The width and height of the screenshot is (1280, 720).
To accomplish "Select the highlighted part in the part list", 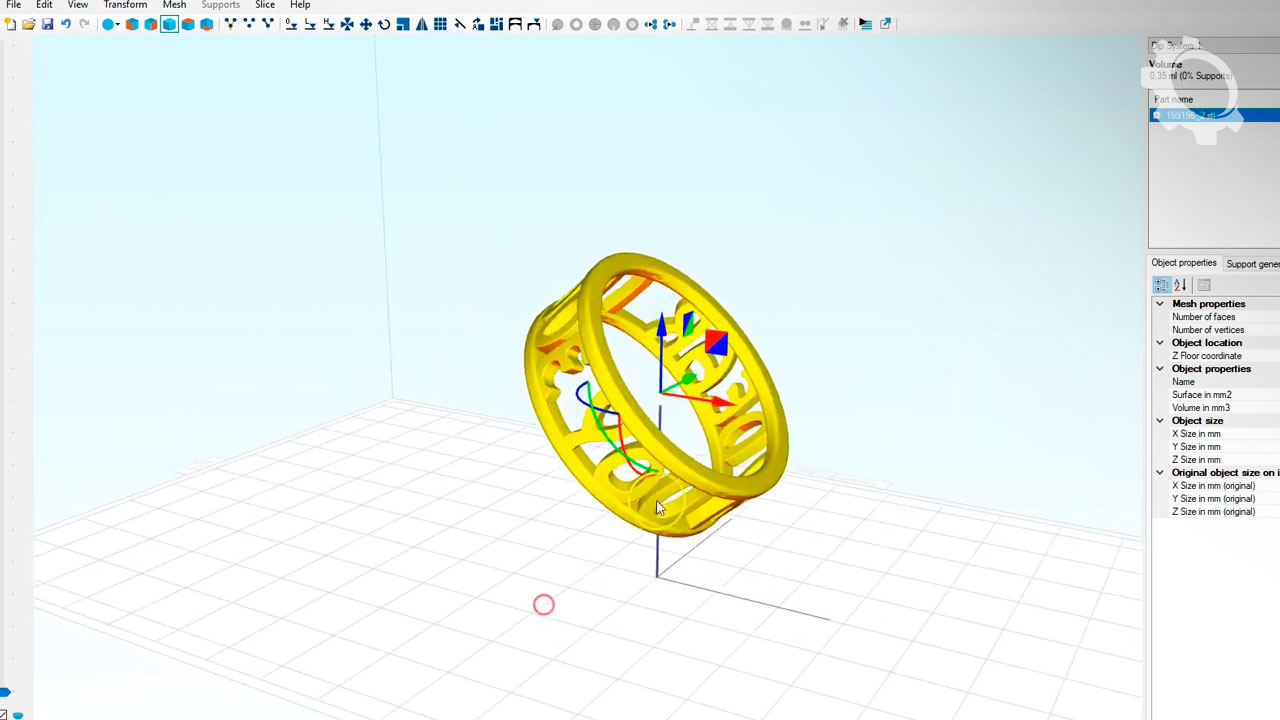I will (1214, 116).
